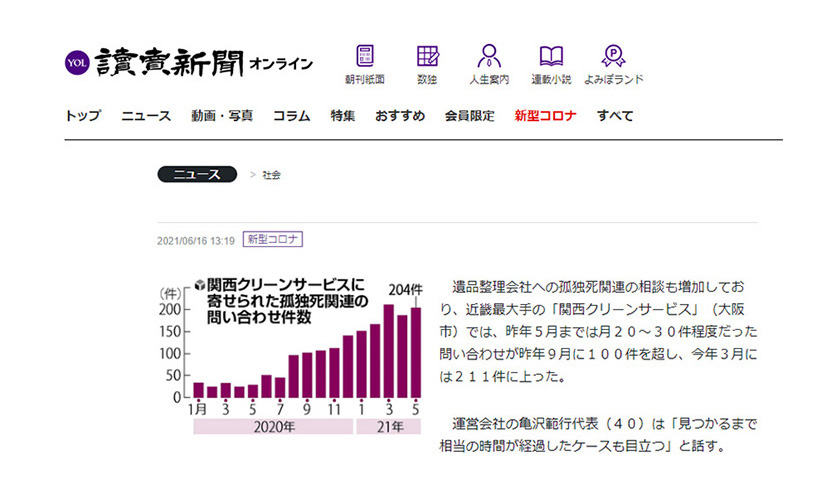Image resolution: width=840 pixels, height=495 pixels.
Task: Click the 社会 breadcrumb link
Action: 272,175
